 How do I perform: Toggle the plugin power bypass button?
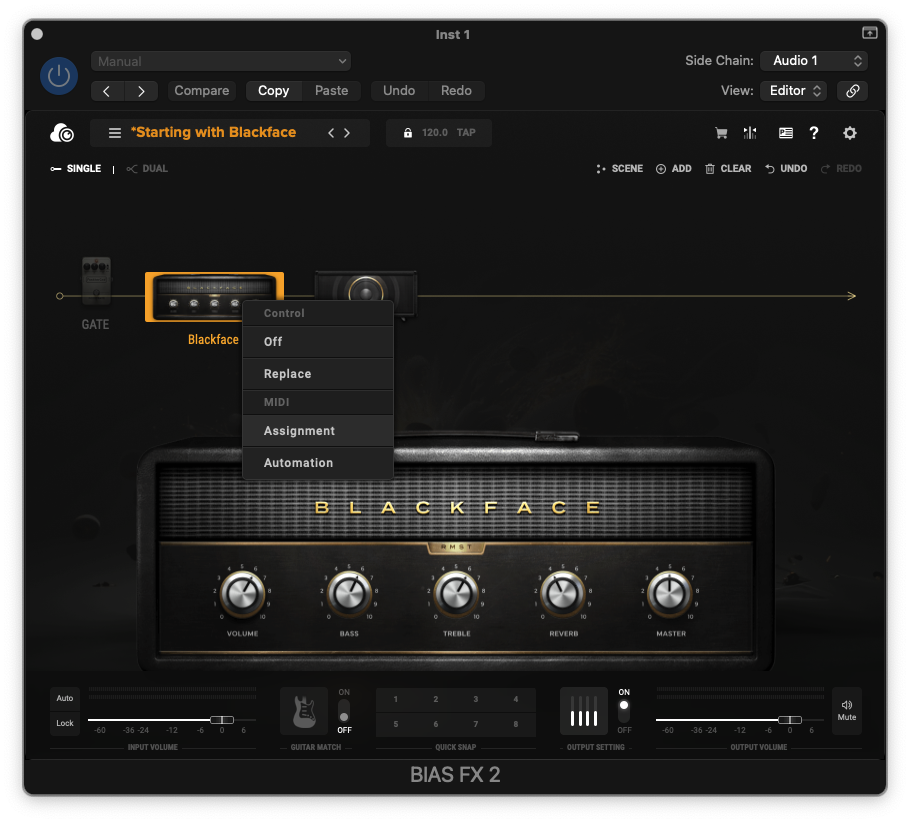[x=59, y=75]
